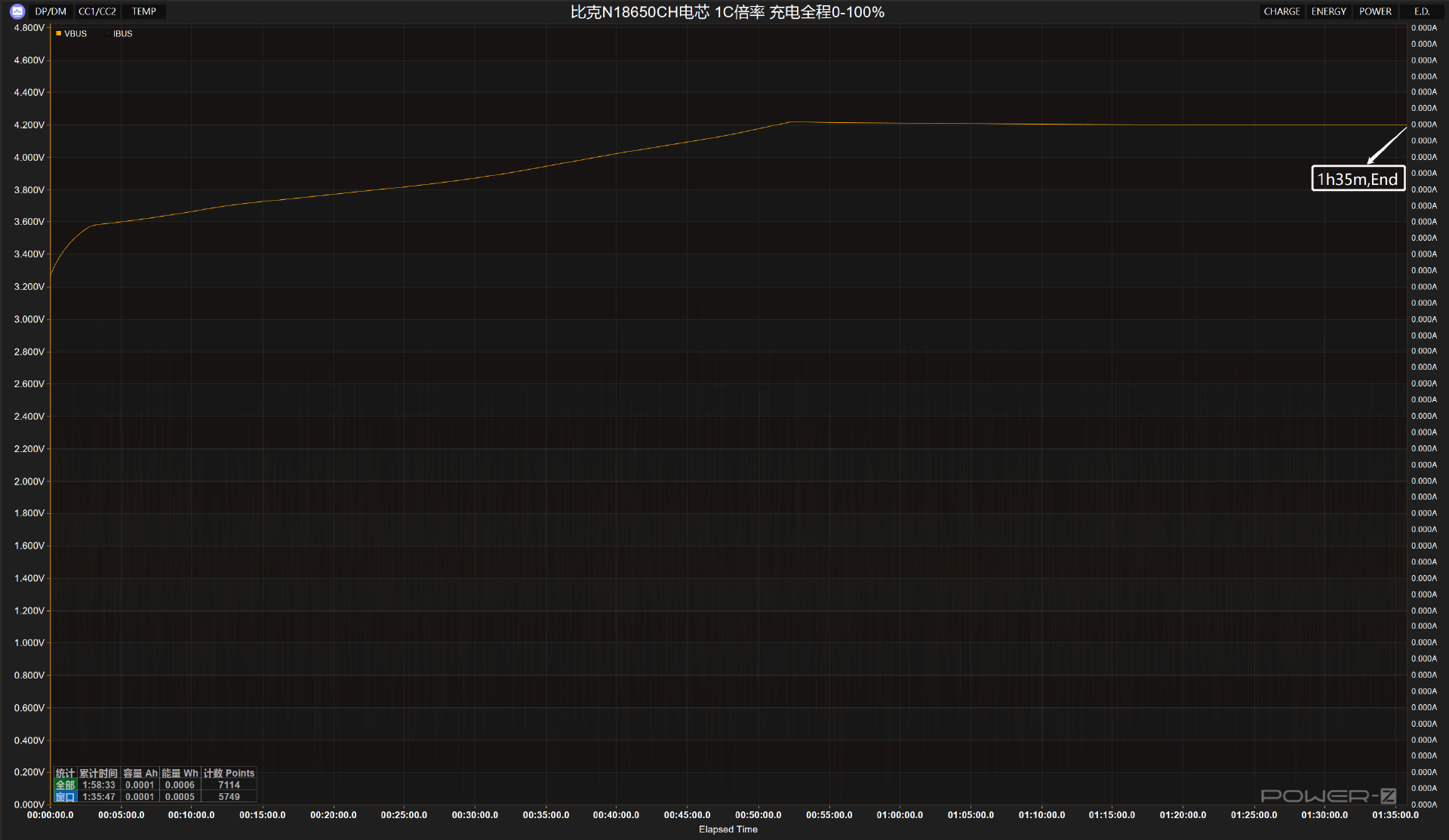Click the 累计时间 column header
Image resolution: width=1449 pixels, height=840 pixels.
99,774
